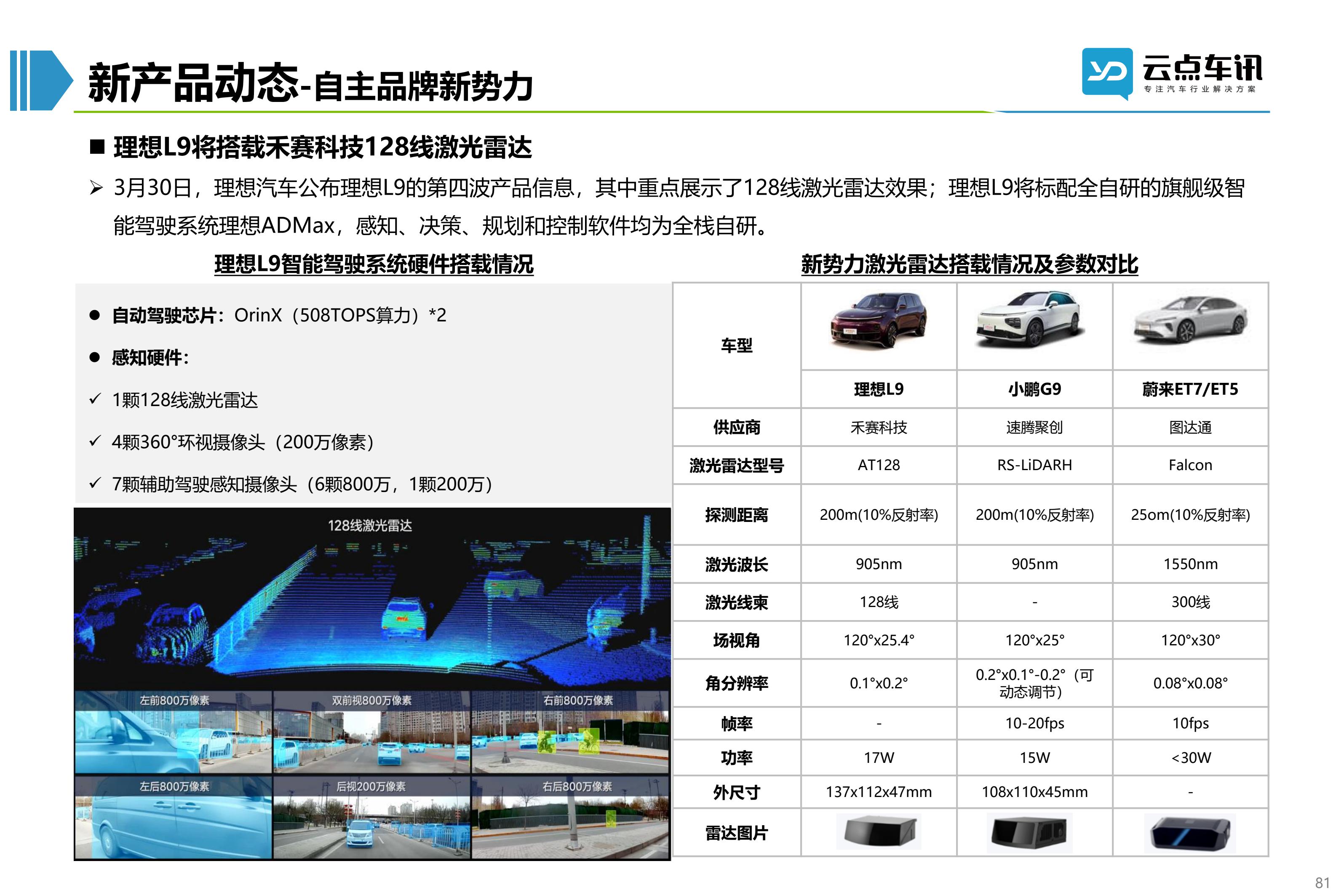Open the 右后800万像素 camera view
This screenshot has width=1344, height=896.
point(570,817)
